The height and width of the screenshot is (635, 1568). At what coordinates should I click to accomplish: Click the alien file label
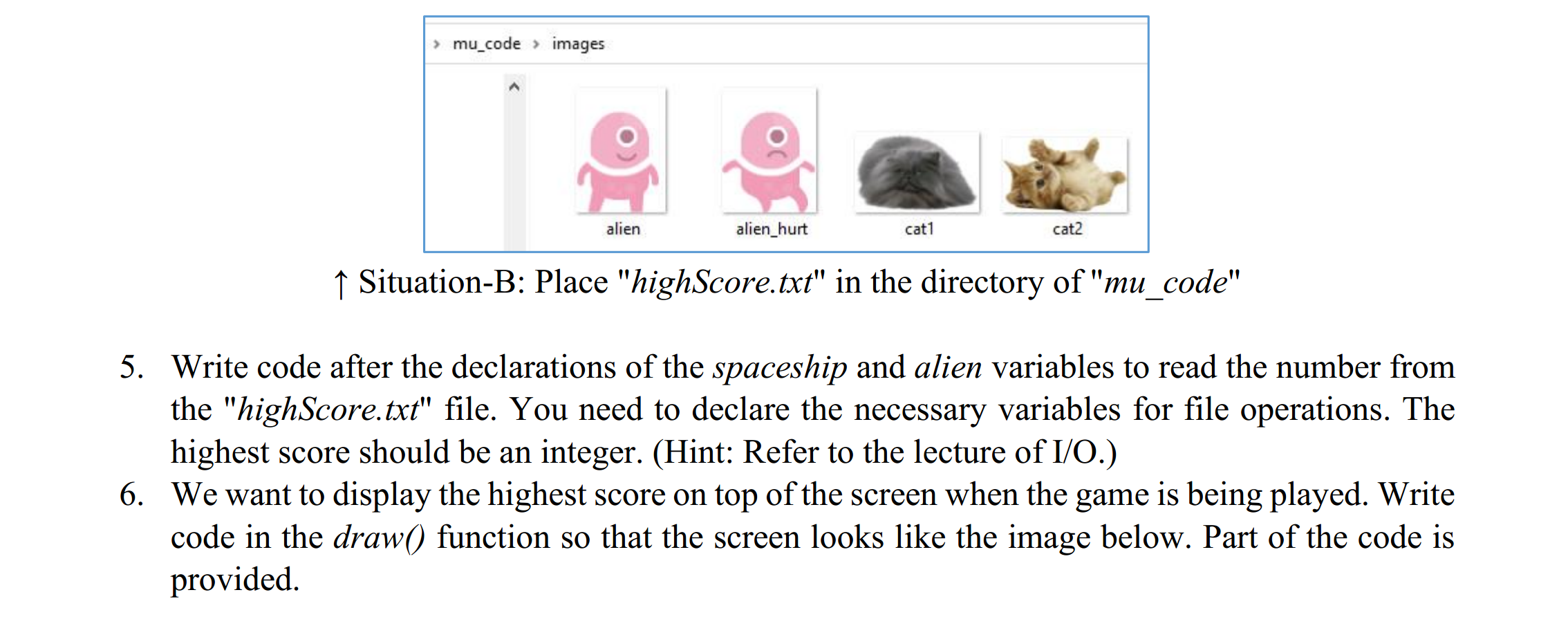point(623,229)
